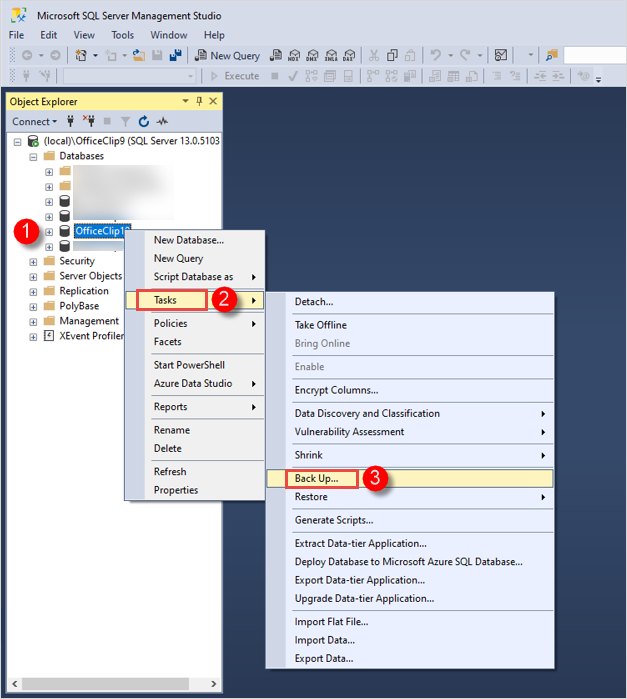627x699 pixels.
Task: Click the Copy toolbar icon
Action: point(392,55)
